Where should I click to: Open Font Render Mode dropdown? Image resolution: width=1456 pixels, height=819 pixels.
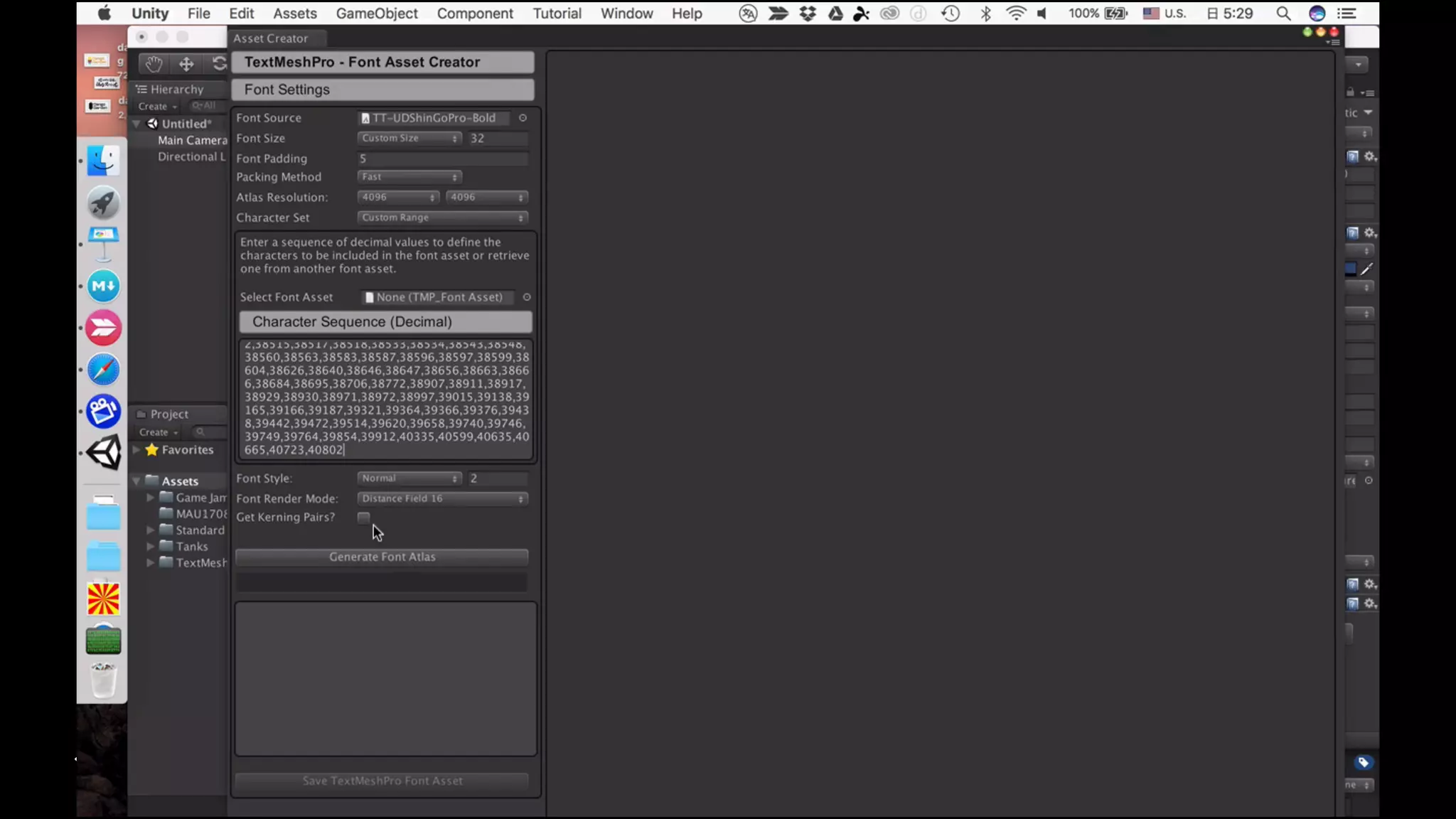(442, 499)
